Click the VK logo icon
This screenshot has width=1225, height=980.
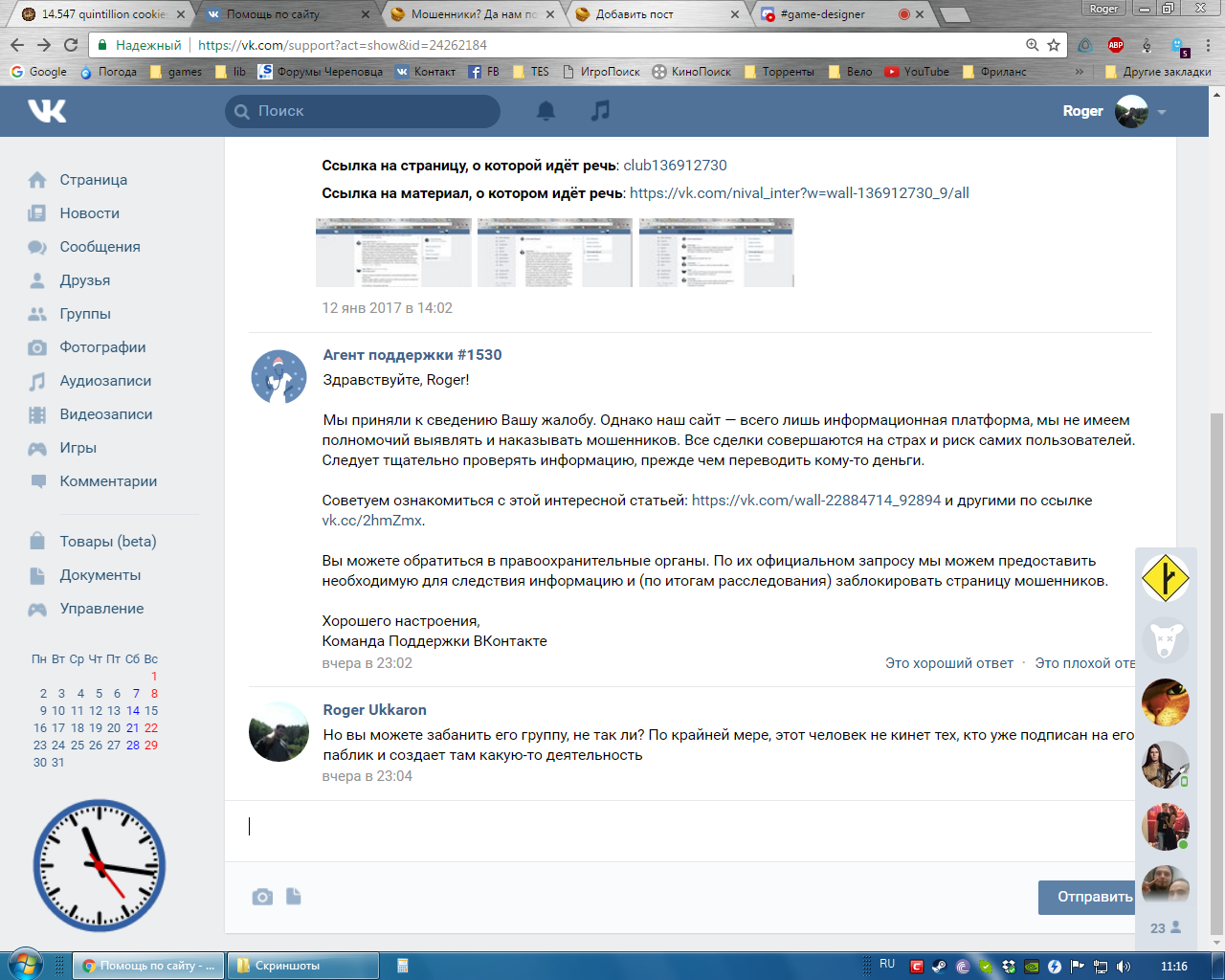47,111
